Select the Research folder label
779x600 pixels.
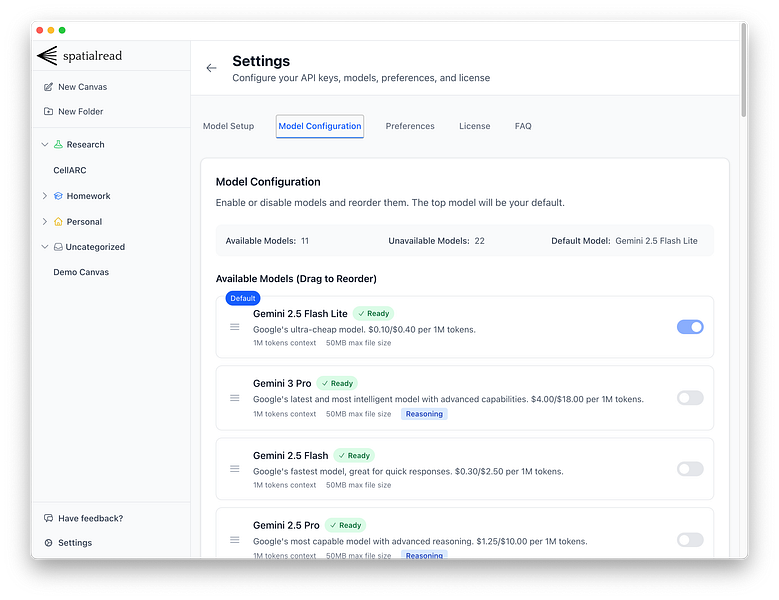pos(85,145)
